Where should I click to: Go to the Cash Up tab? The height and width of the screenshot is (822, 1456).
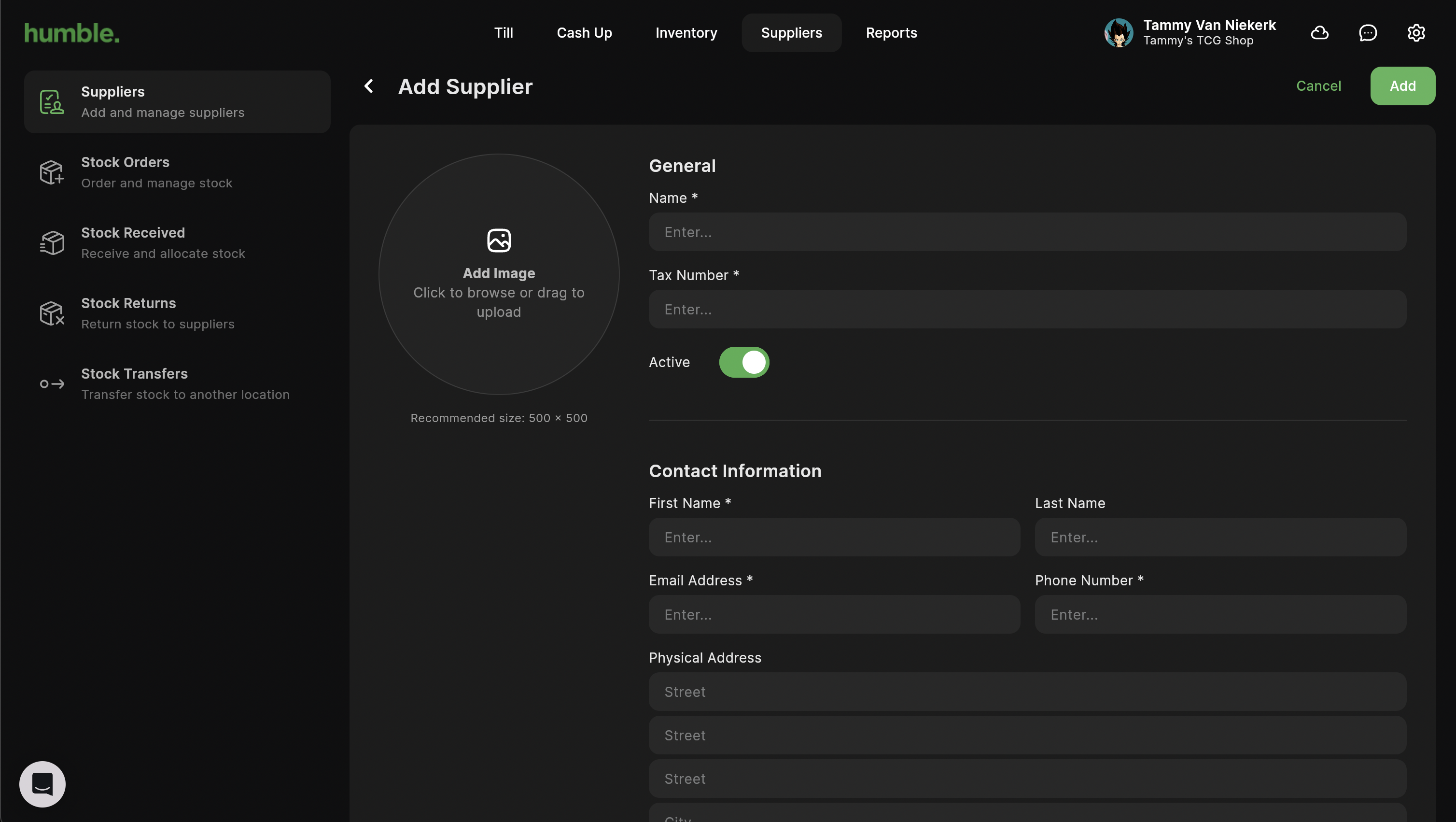[584, 33]
